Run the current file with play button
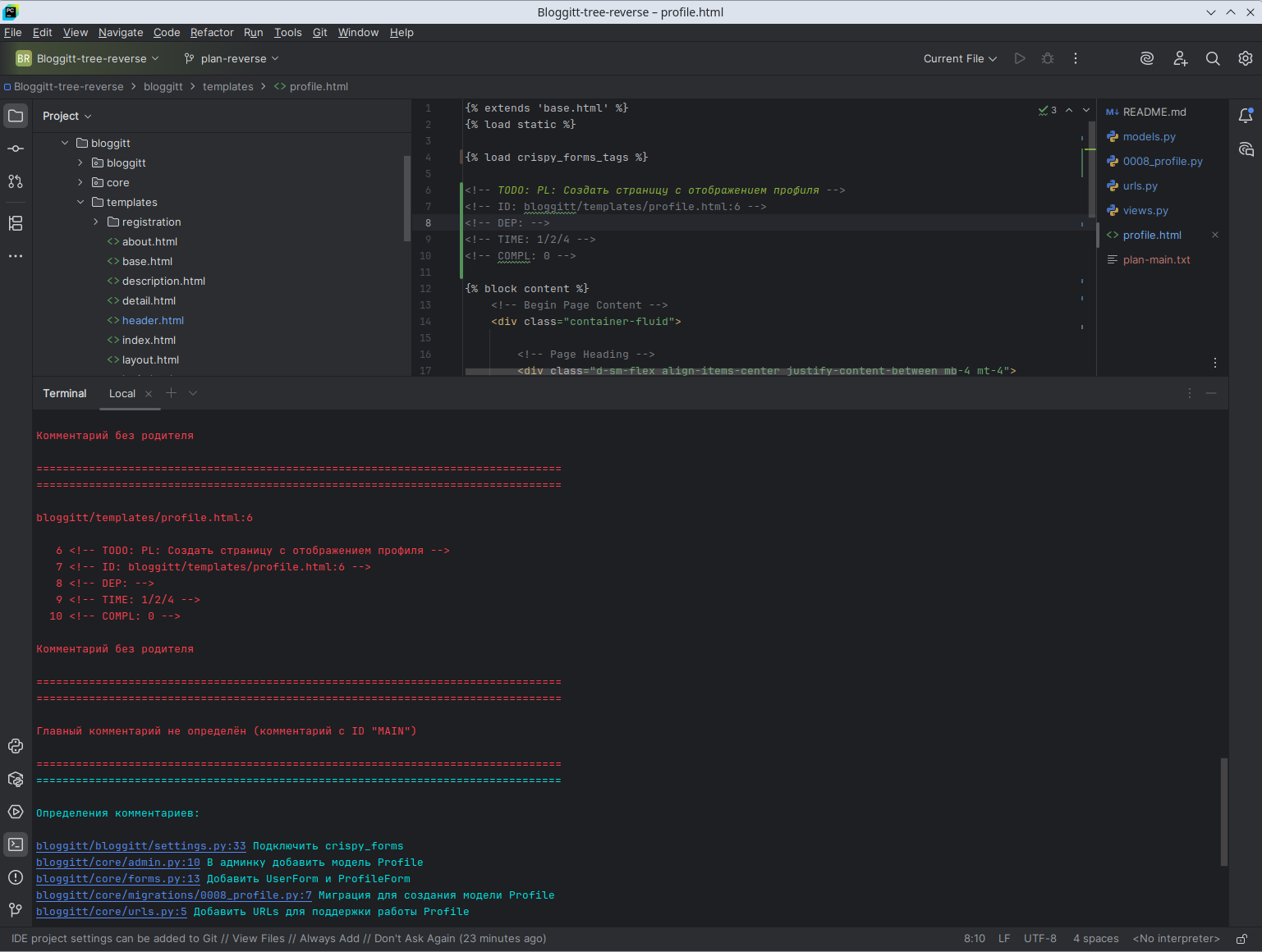1262x952 pixels. click(x=1020, y=58)
